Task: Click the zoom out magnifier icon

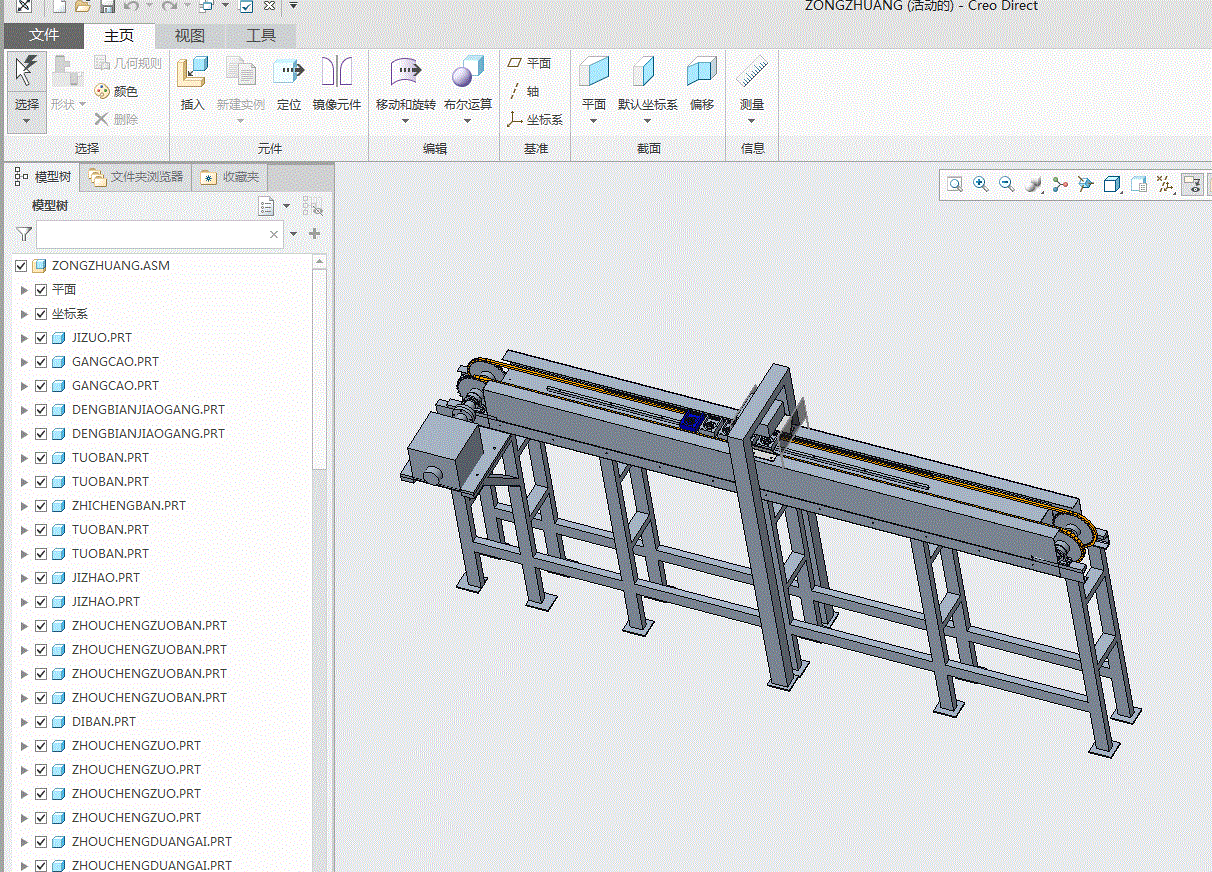Action: click(x=1007, y=185)
